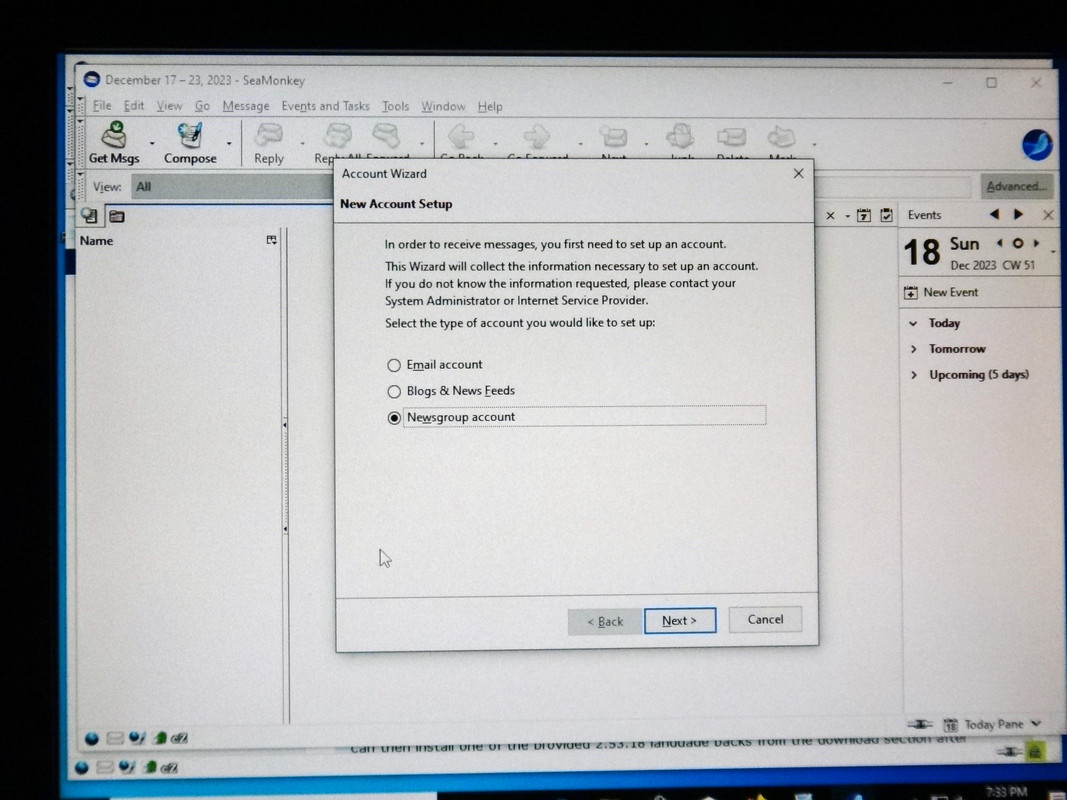Screen dimensions: 1067x800
Task: Click the SeaMonkey throbber logo icon
Action: pyautogui.click(x=1037, y=144)
